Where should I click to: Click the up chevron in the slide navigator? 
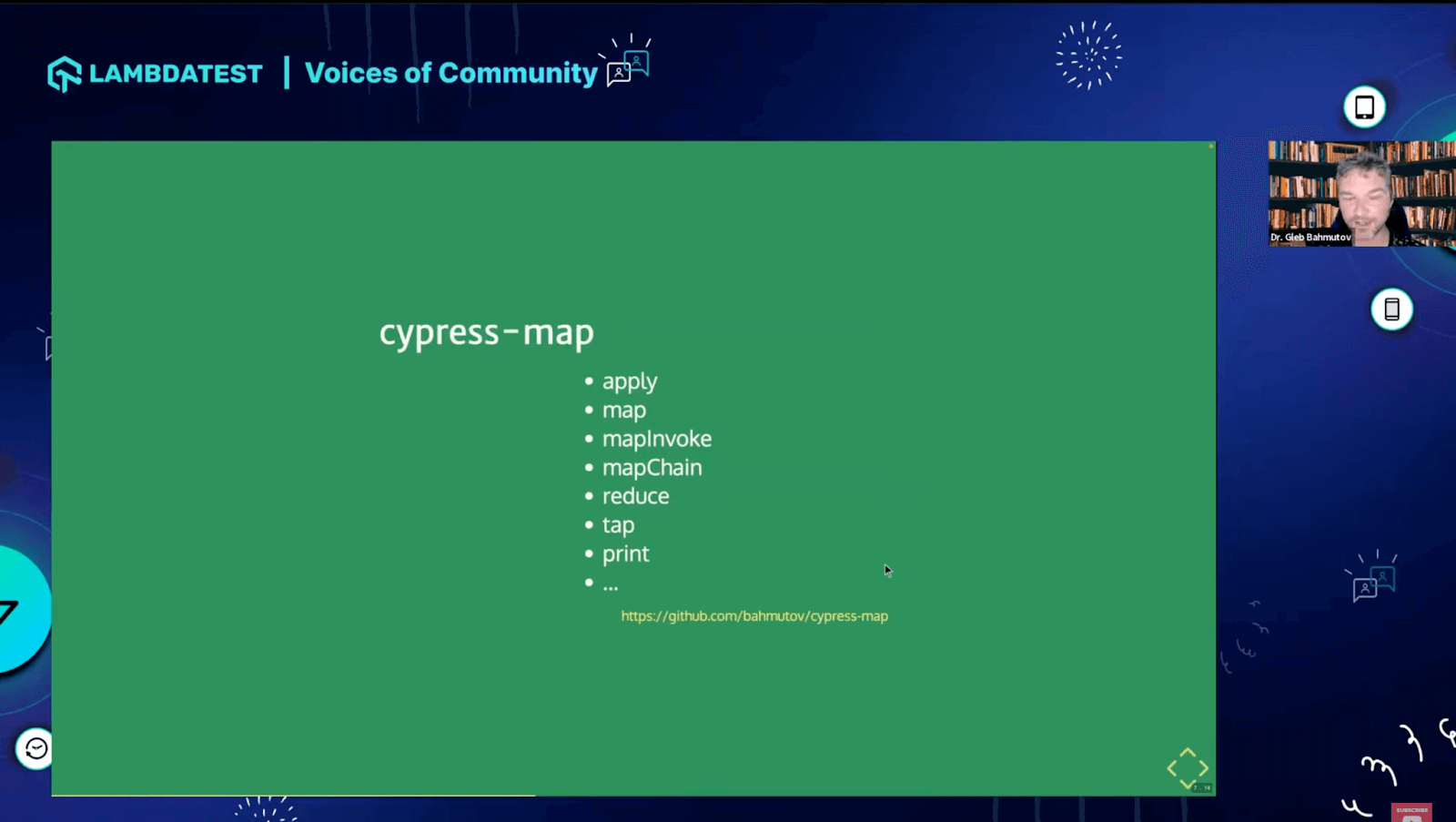click(x=1188, y=752)
